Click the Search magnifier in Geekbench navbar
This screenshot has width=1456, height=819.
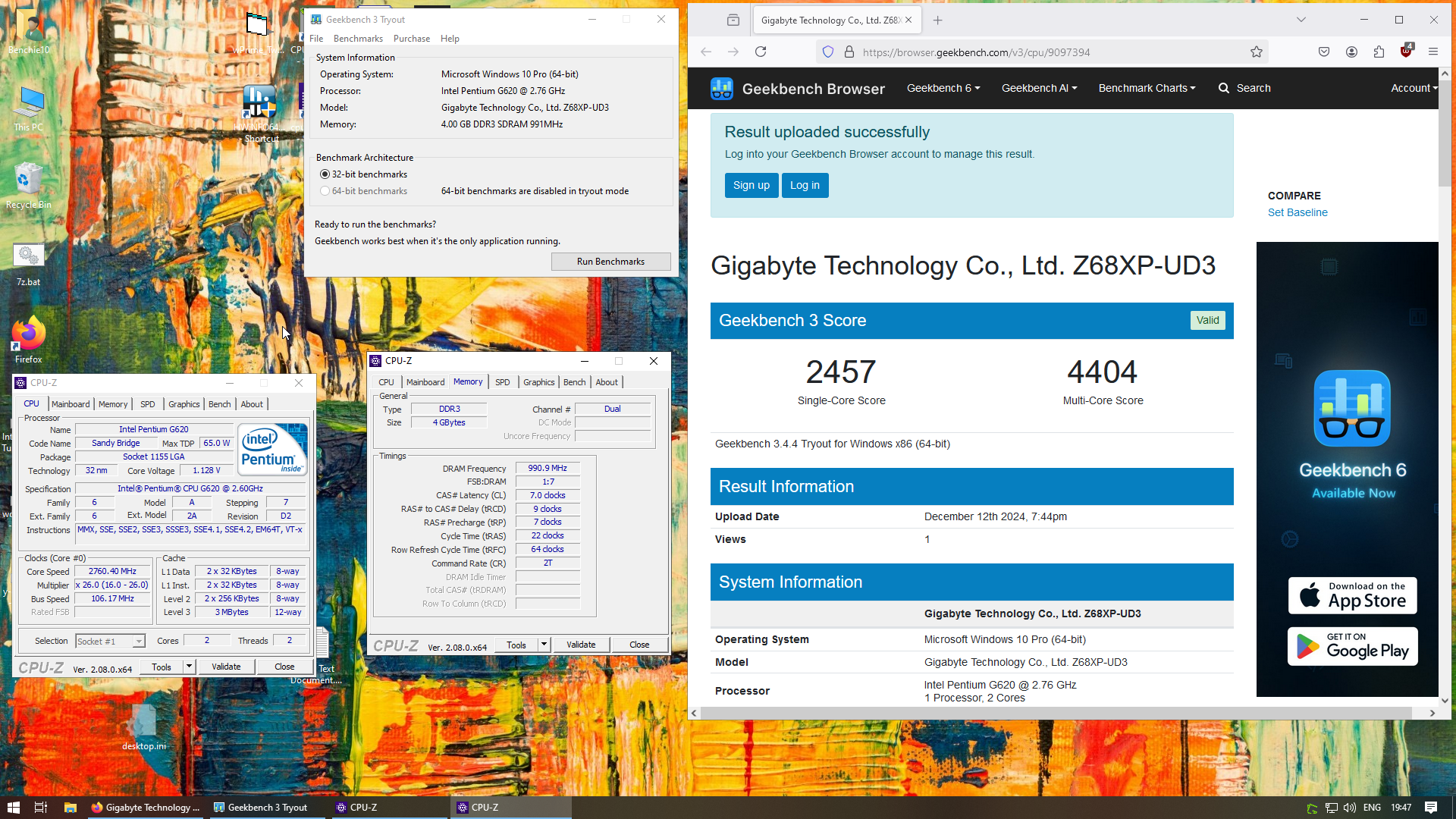(1224, 88)
